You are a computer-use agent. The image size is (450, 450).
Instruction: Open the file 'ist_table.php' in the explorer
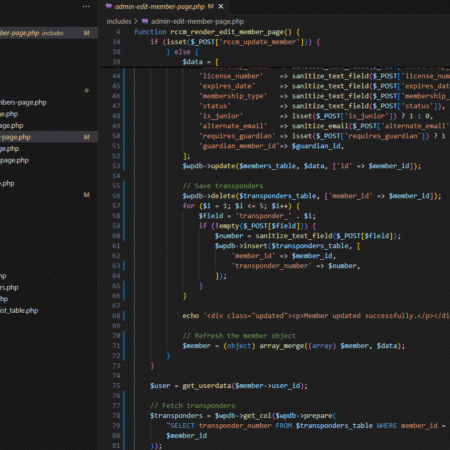point(19,311)
